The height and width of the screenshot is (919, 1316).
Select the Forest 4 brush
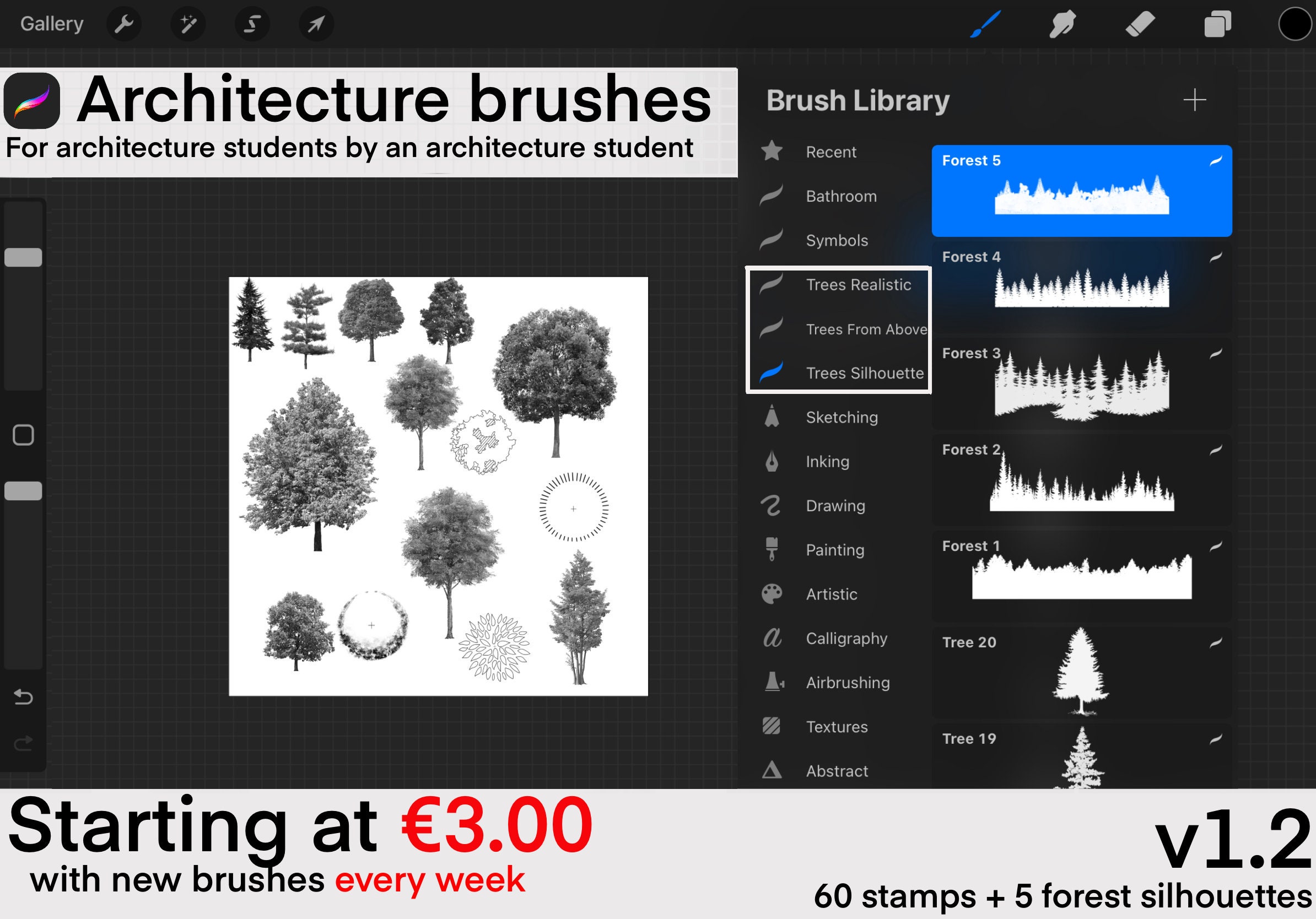click(1080, 286)
